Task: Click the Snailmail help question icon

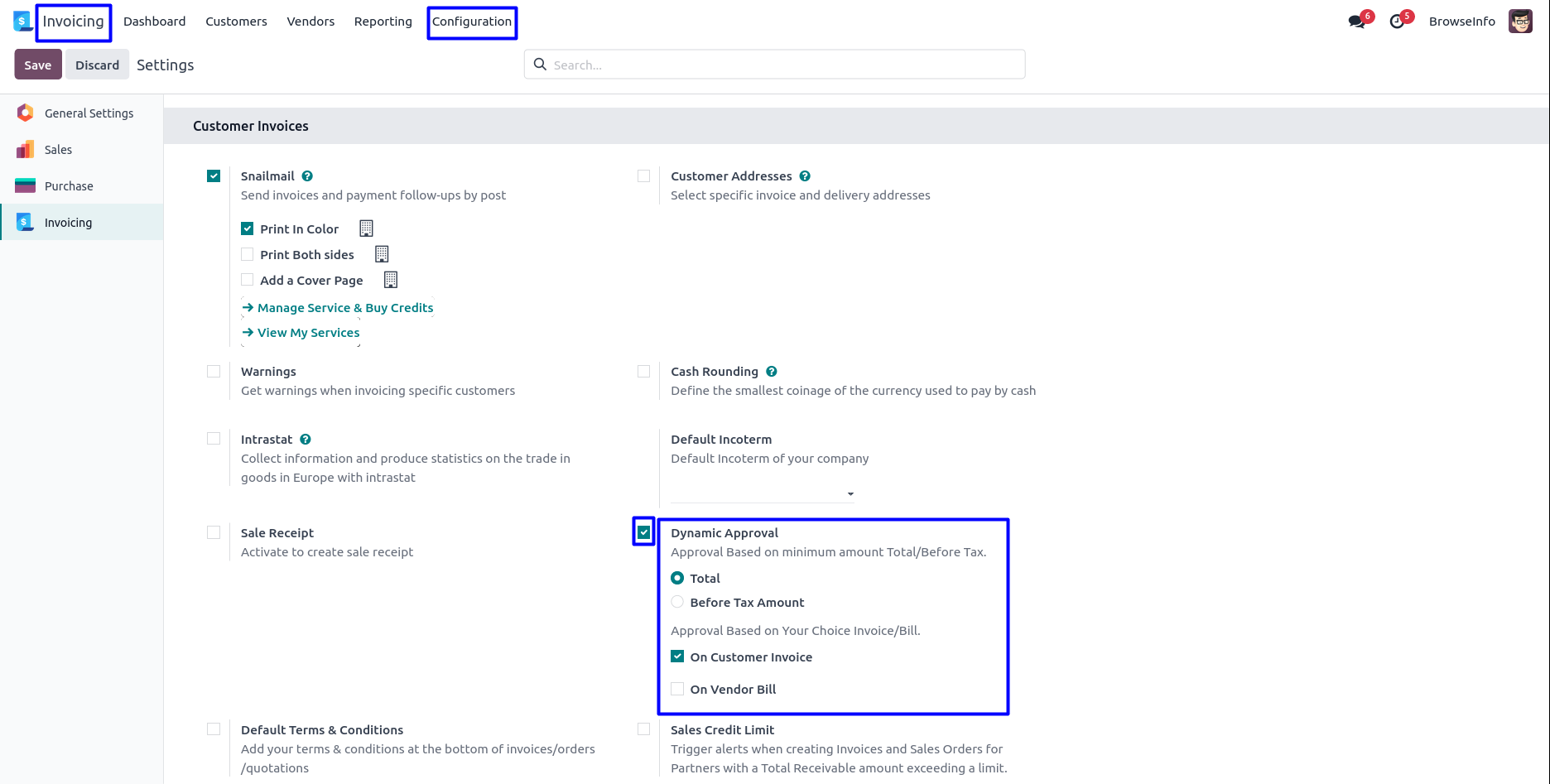Action: (307, 176)
